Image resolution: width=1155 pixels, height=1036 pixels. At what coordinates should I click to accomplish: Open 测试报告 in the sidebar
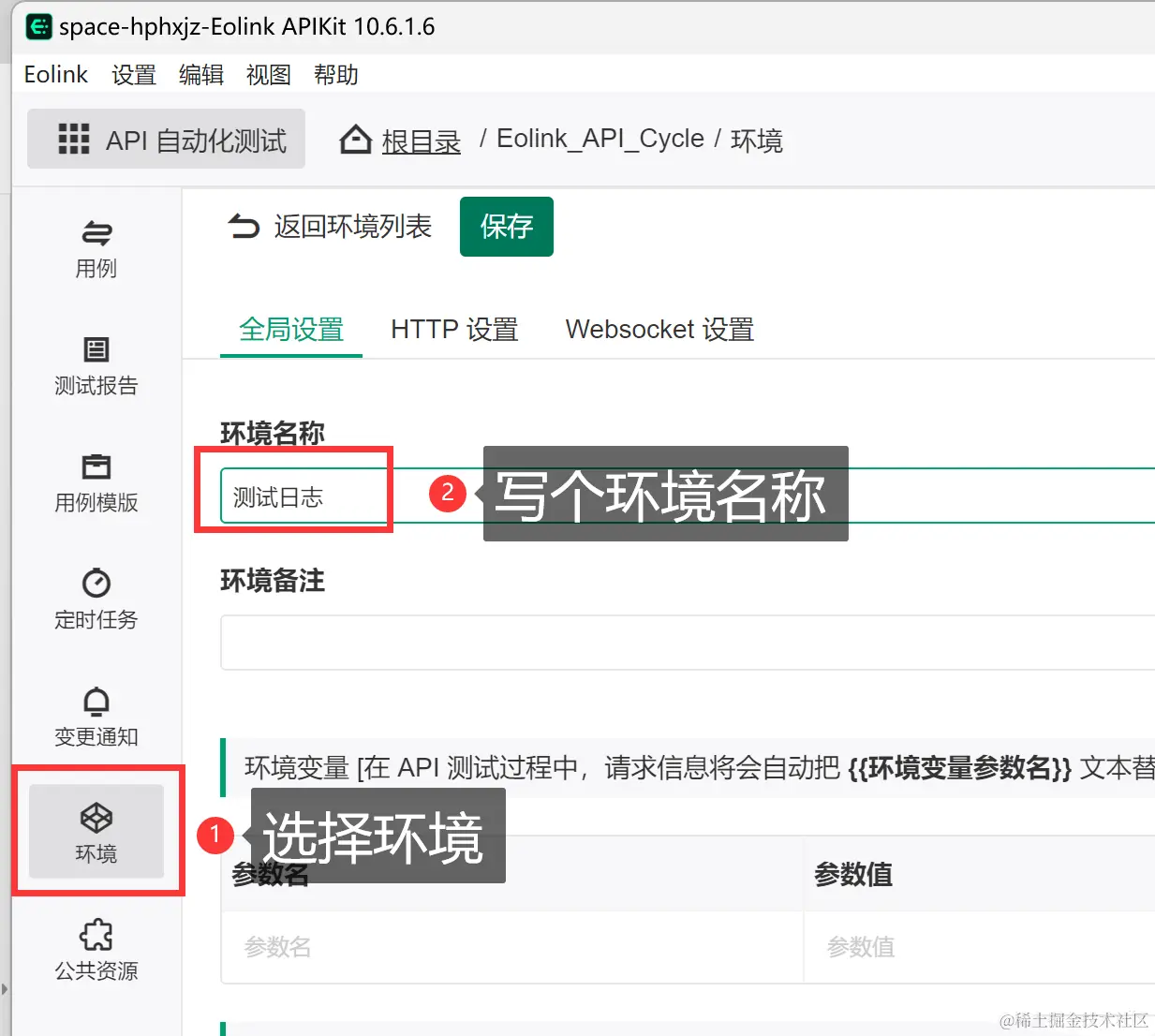(x=96, y=366)
